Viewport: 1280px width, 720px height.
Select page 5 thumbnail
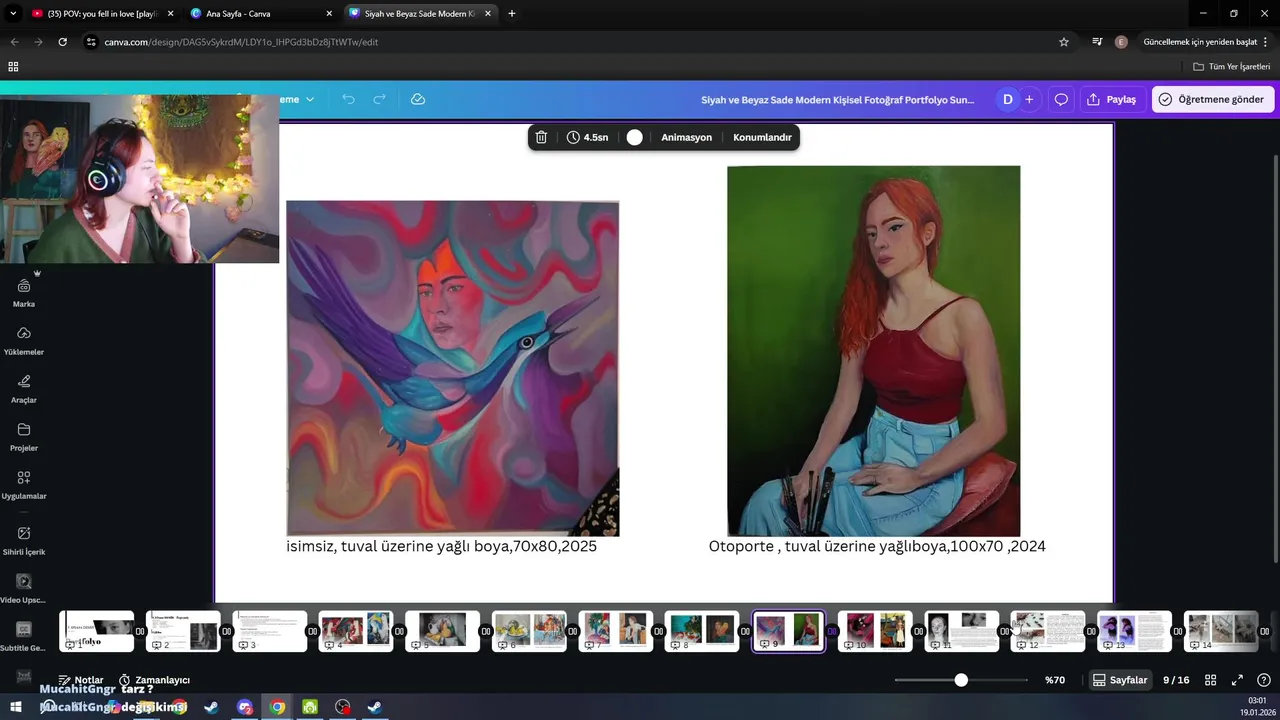(x=442, y=631)
